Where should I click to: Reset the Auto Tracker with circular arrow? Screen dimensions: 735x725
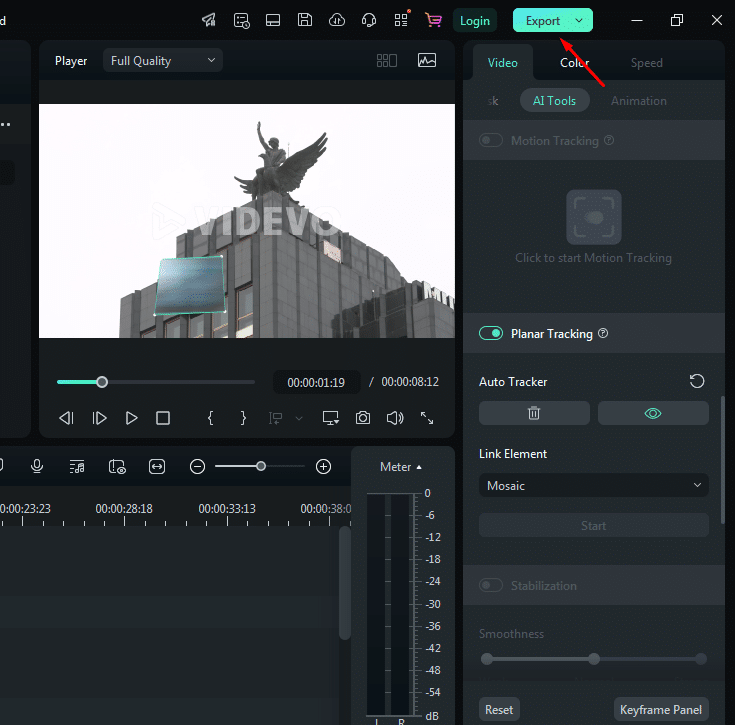click(x=697, y=381)
